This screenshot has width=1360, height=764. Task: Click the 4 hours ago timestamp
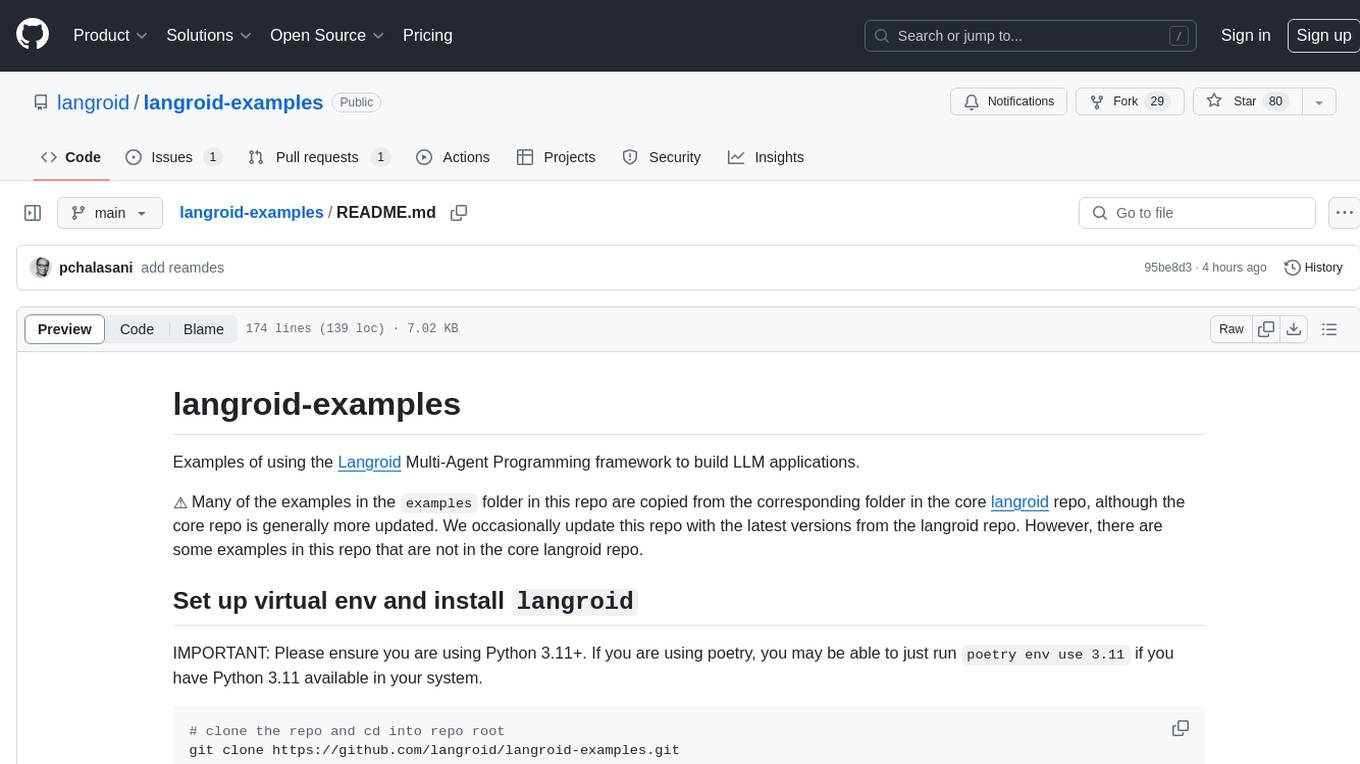pyautogui.click(x=1235, y=268)
